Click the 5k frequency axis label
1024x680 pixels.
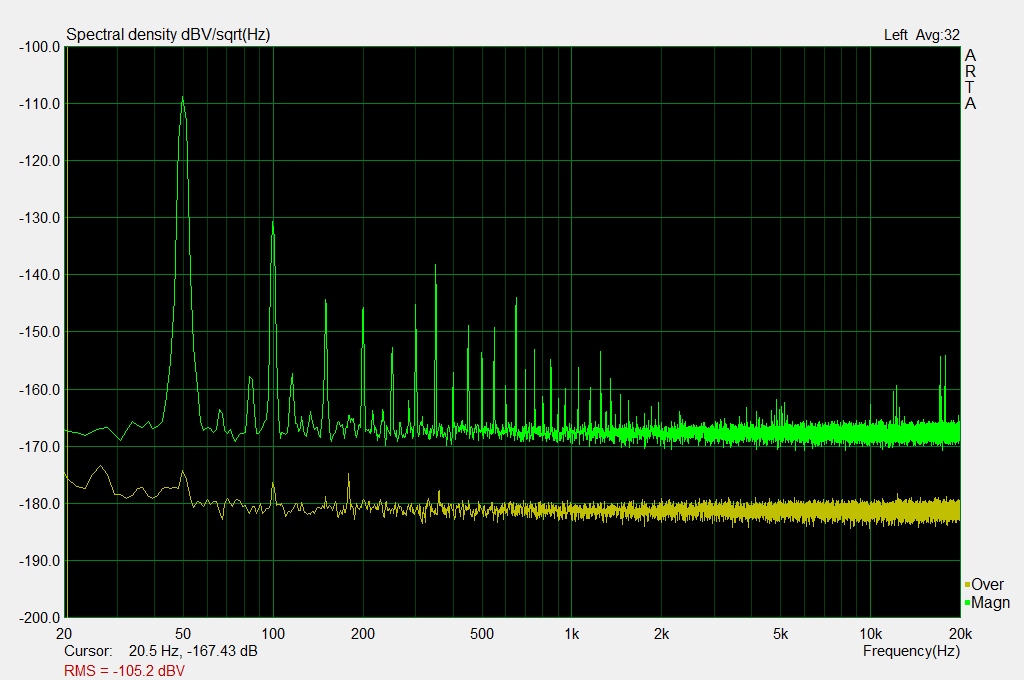click(780, 634)
